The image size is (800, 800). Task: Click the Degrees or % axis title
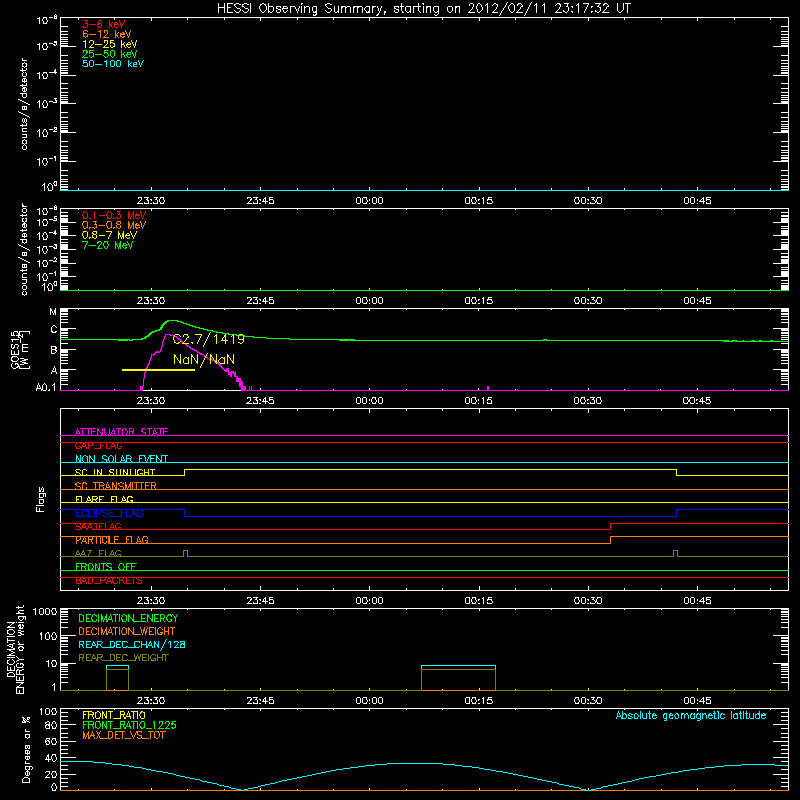(26, 750)
